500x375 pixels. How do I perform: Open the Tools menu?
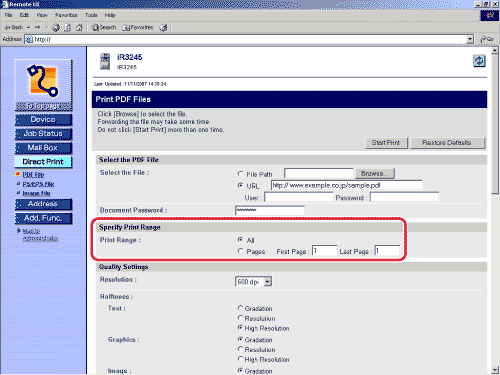(x=91, y=15)
